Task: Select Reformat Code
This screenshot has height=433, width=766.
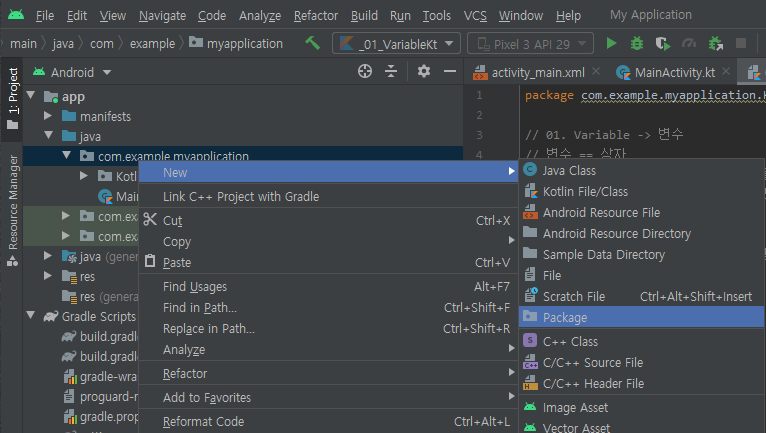Action: (x=328, y=421)
